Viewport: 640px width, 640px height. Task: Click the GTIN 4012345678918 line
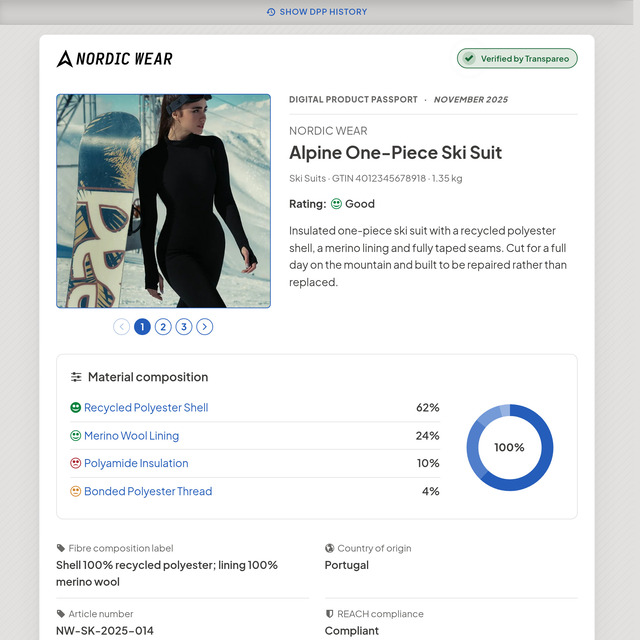click(376, 178)
